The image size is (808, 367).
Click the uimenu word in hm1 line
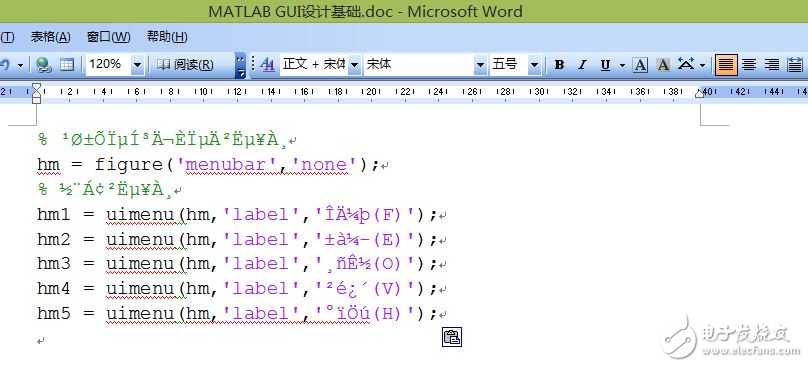tap(140, 214)
